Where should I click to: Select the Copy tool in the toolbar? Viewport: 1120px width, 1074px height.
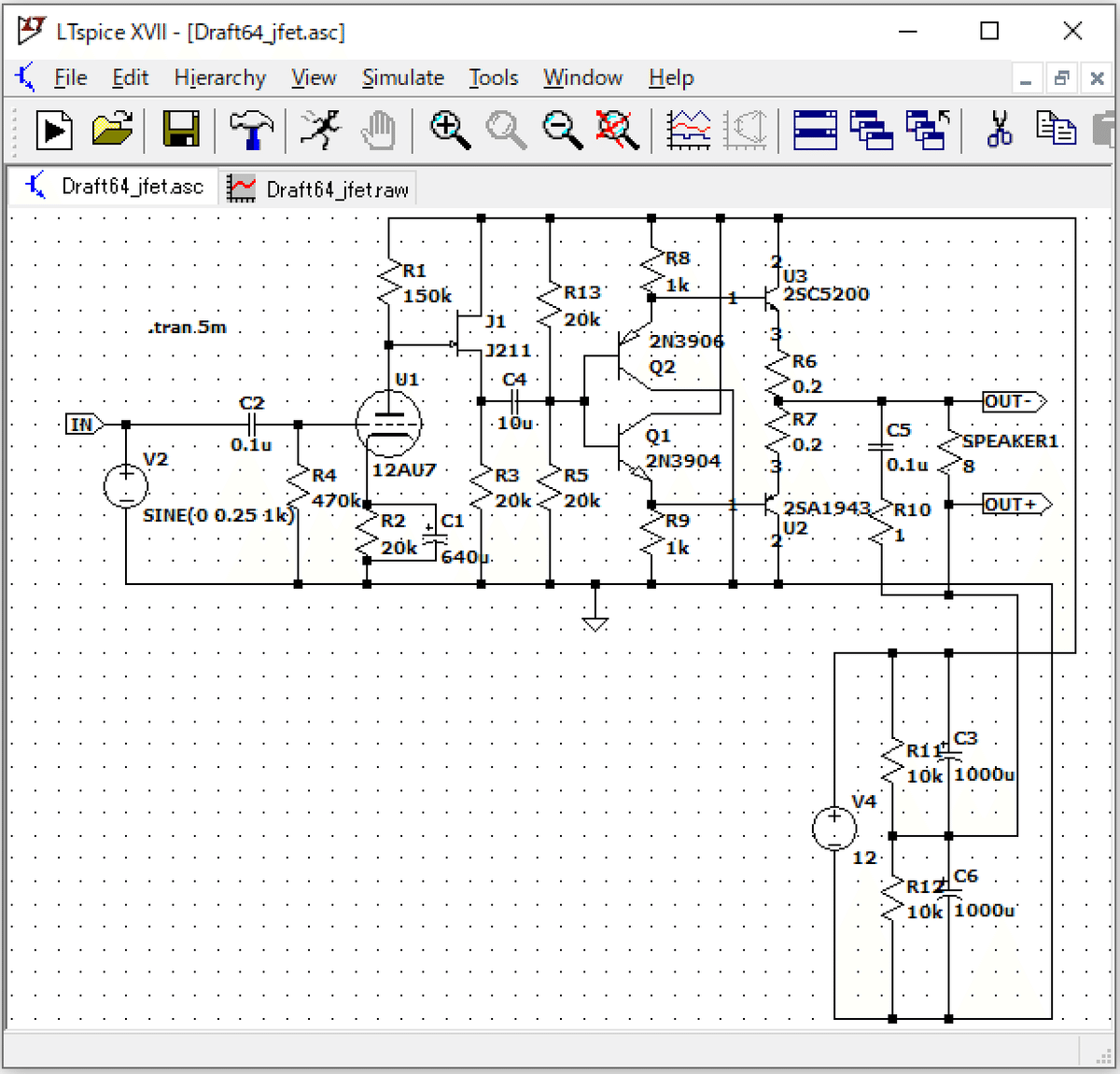[1056, 130]
